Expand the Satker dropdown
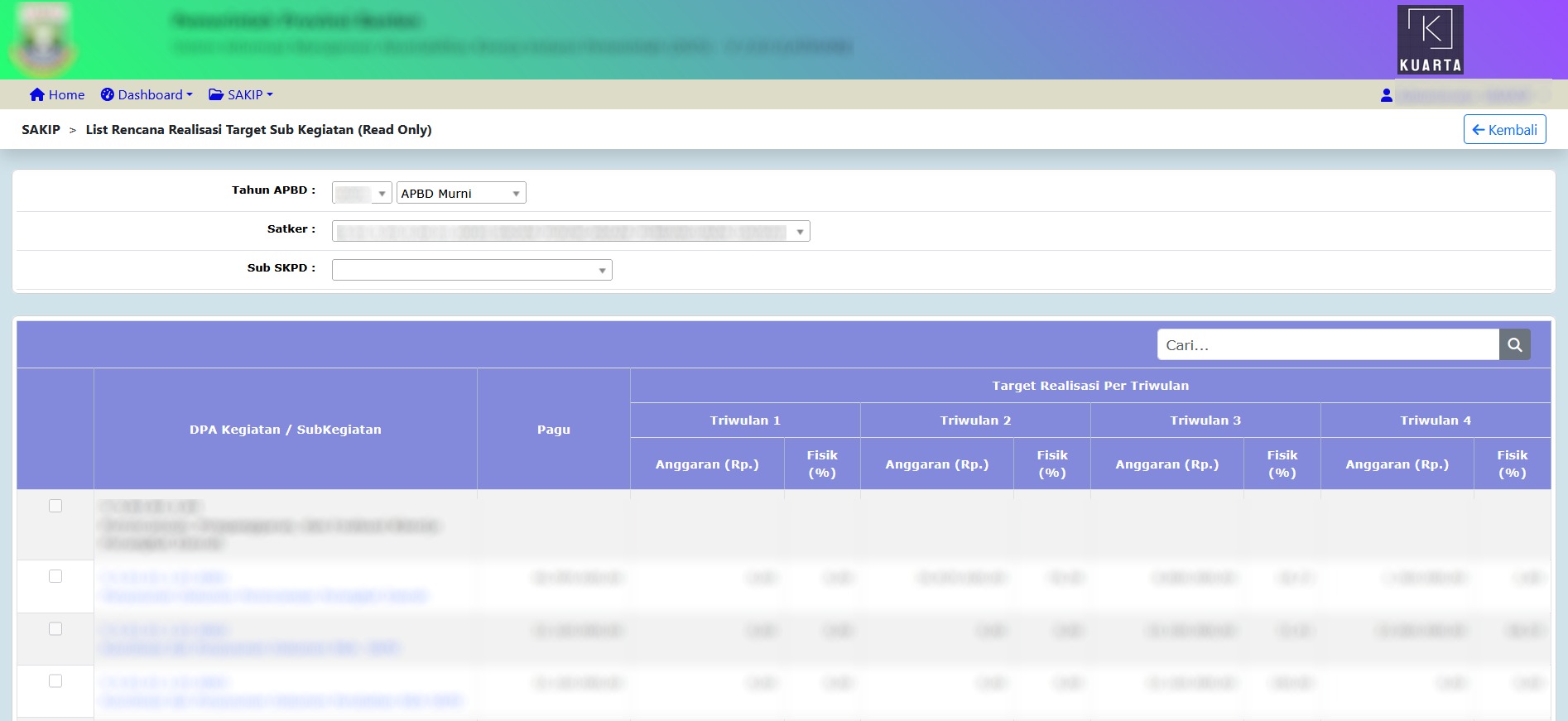Image resolution: width=1568 pixels, height=721 pixels. (570, 232)
